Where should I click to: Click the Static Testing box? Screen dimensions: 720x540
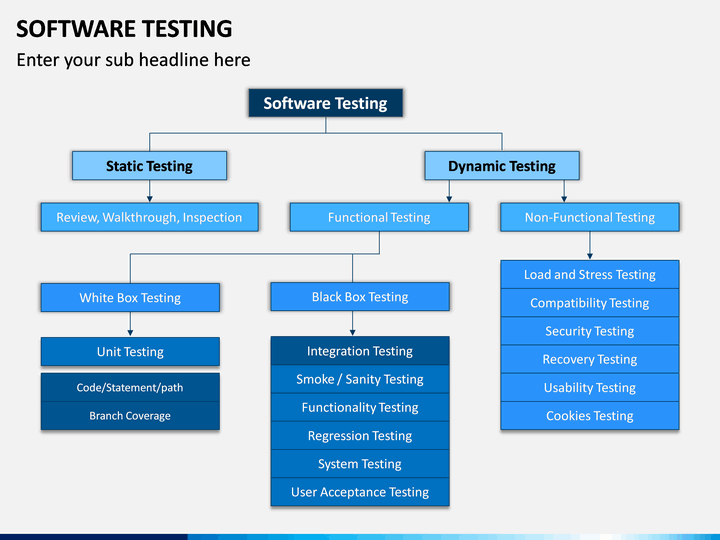149,165
